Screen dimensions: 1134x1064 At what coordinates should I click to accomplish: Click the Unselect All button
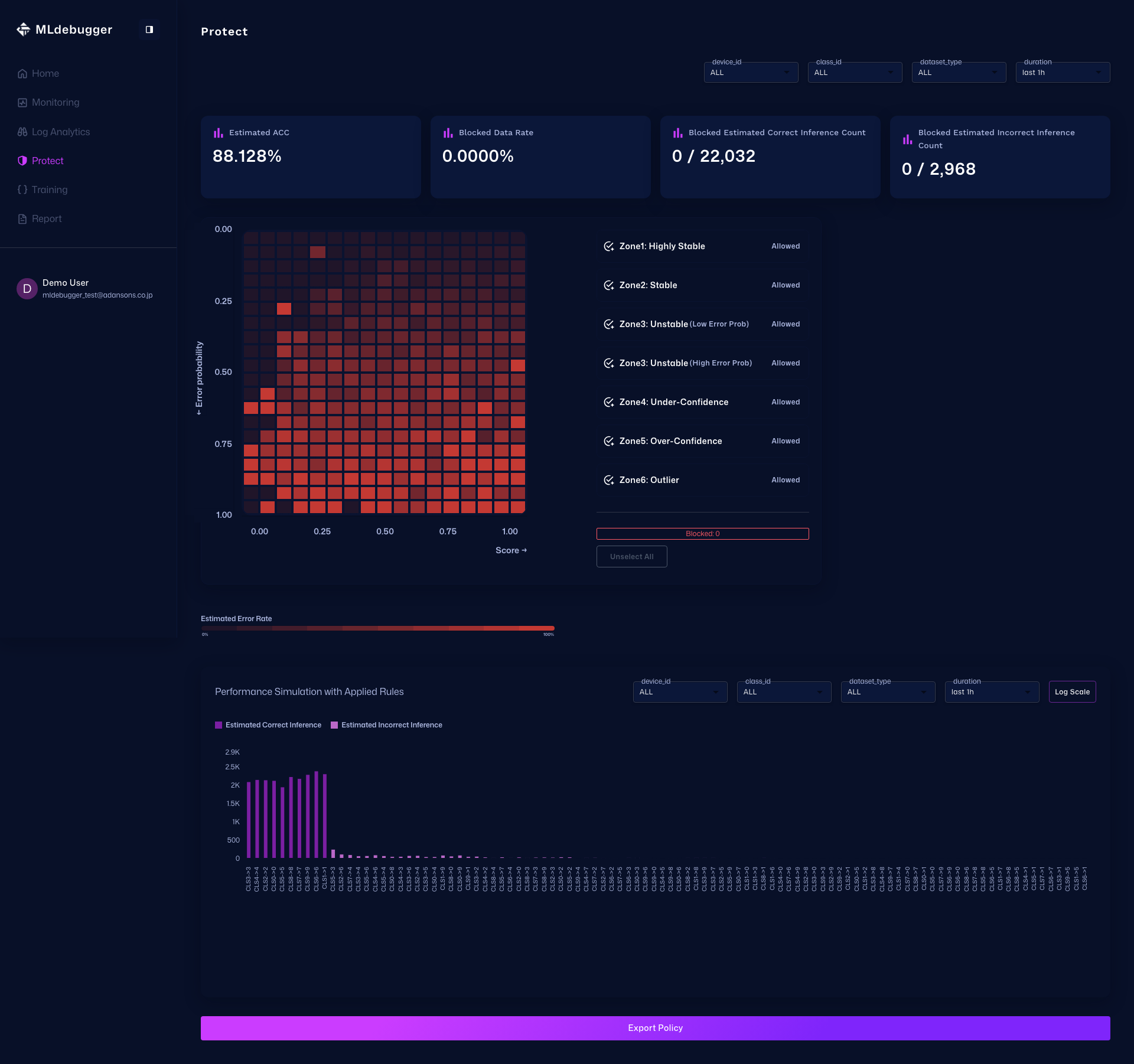(x=631, y=557)
